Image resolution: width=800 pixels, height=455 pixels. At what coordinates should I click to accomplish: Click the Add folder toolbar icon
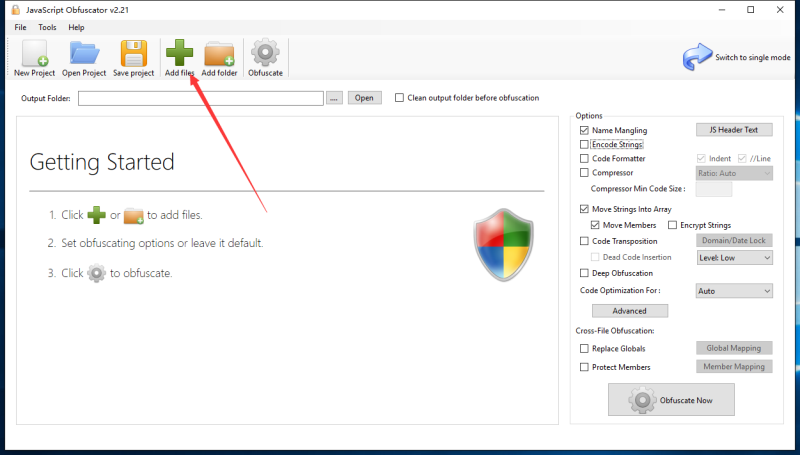[x=219, y=56]
